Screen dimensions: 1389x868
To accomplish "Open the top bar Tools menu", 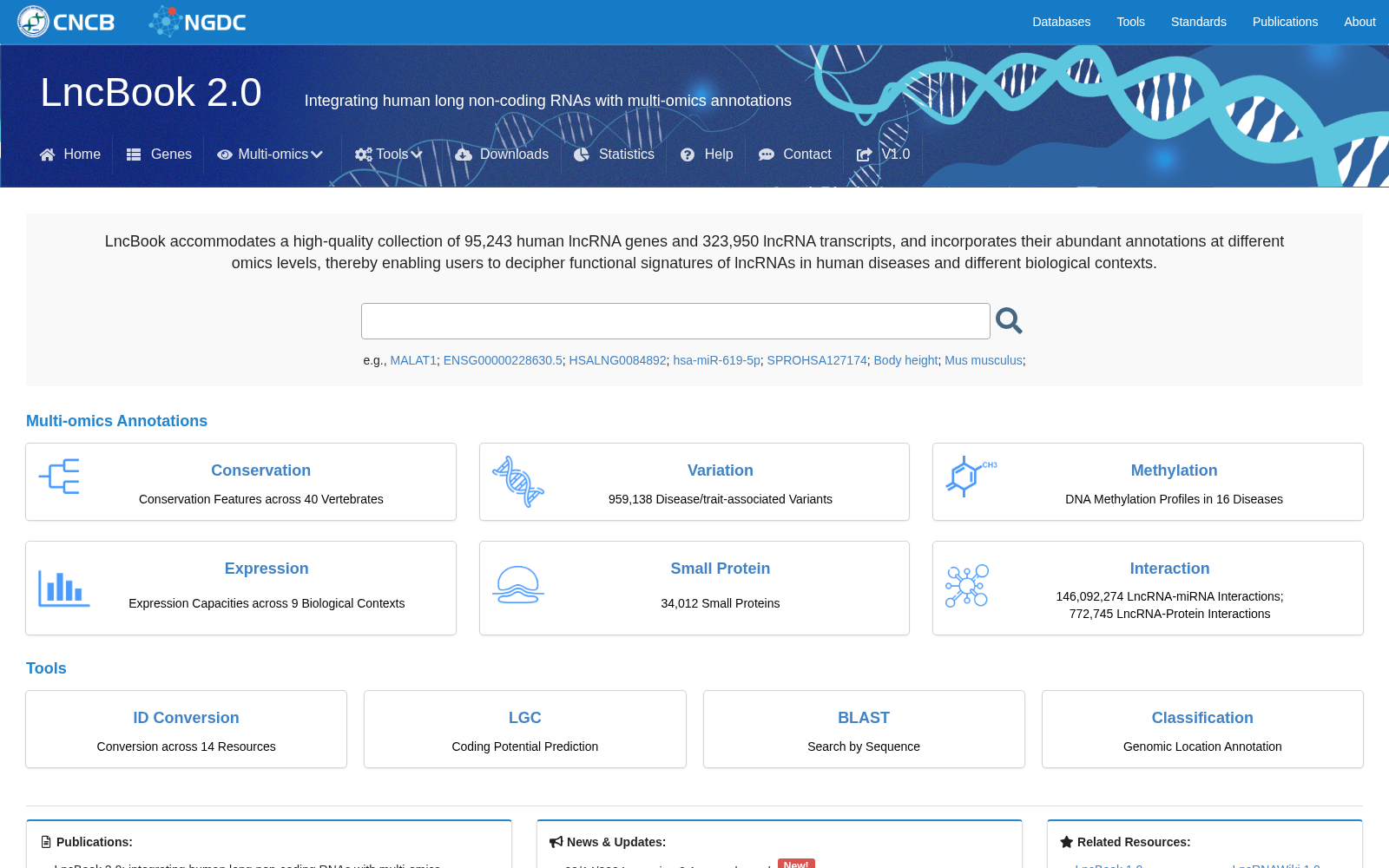I will pyautogui.click(x=1130, y=22).
